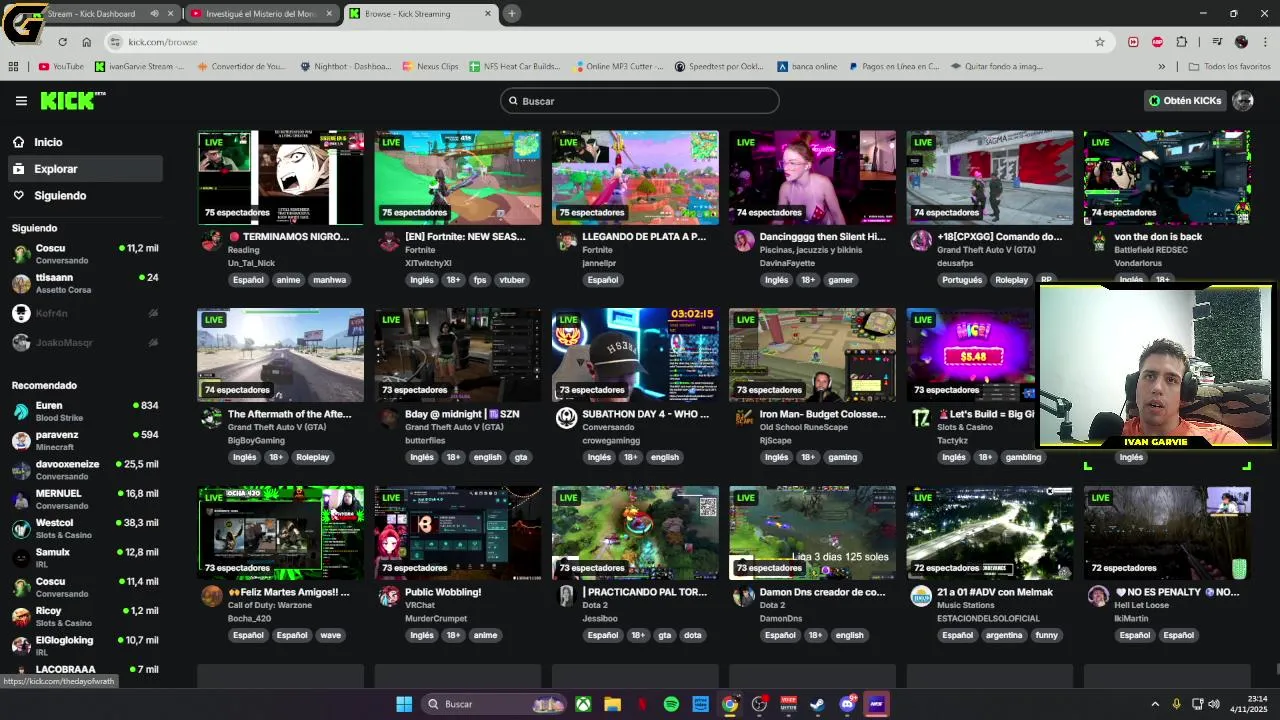The image size is (1280, 720).
Task: Open the Xbox app from the taskbar
Action: (x=583, y=704)
